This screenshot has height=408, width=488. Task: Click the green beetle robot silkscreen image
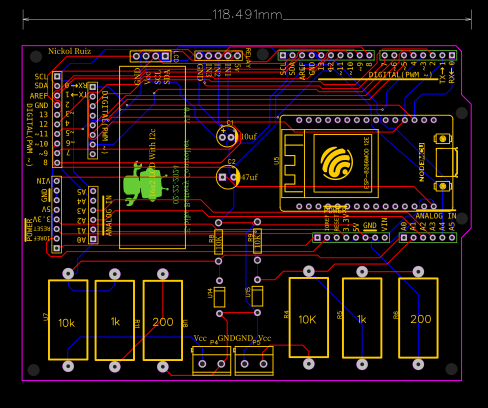(x=145, y=184)
